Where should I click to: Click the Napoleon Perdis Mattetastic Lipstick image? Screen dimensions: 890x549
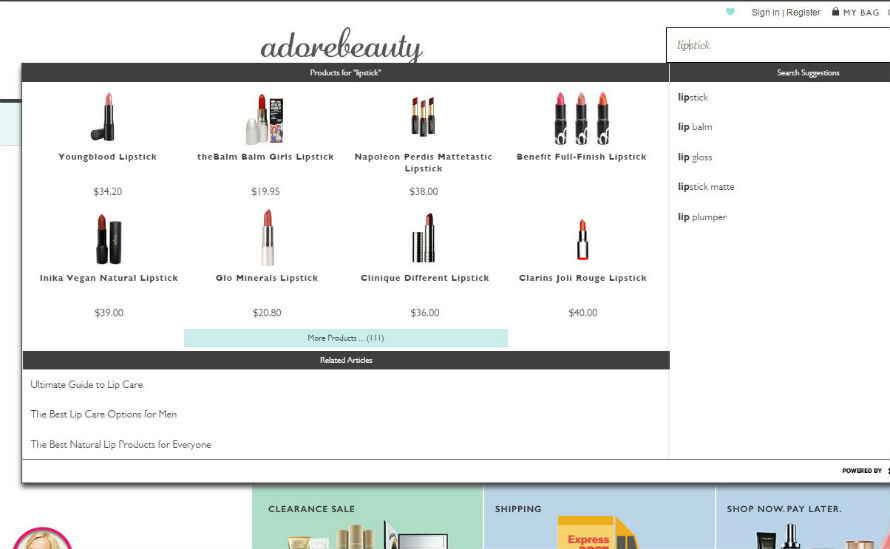click(423, 117)
